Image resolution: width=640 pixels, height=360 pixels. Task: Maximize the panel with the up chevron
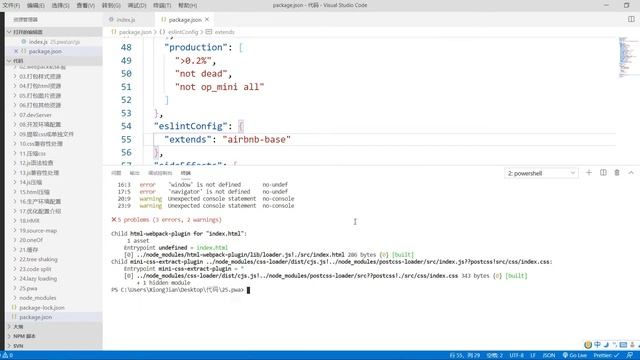click(x=631, y=173)
